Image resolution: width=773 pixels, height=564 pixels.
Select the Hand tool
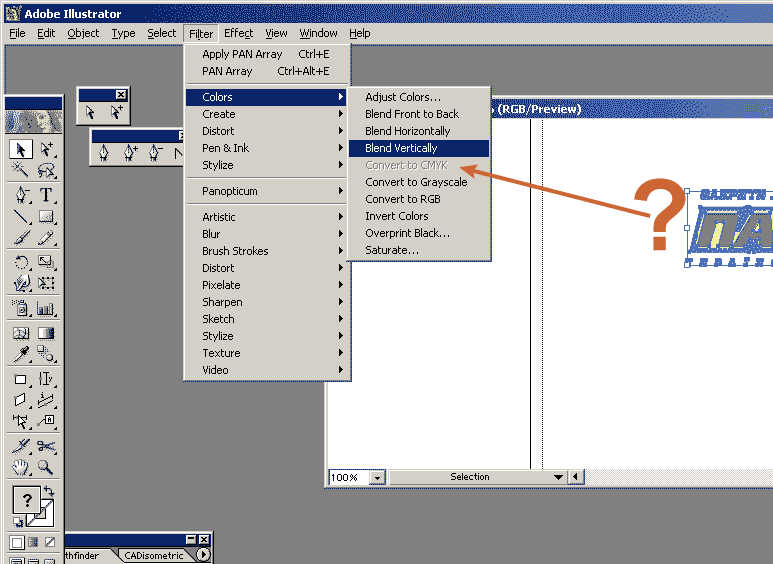pyautogui.click(x=21, y=467)
